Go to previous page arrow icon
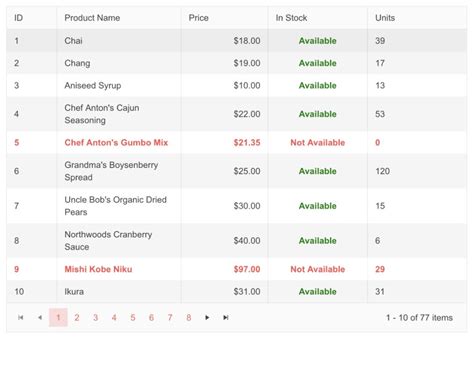The image size is (474, 369). (x=40, y=317)
